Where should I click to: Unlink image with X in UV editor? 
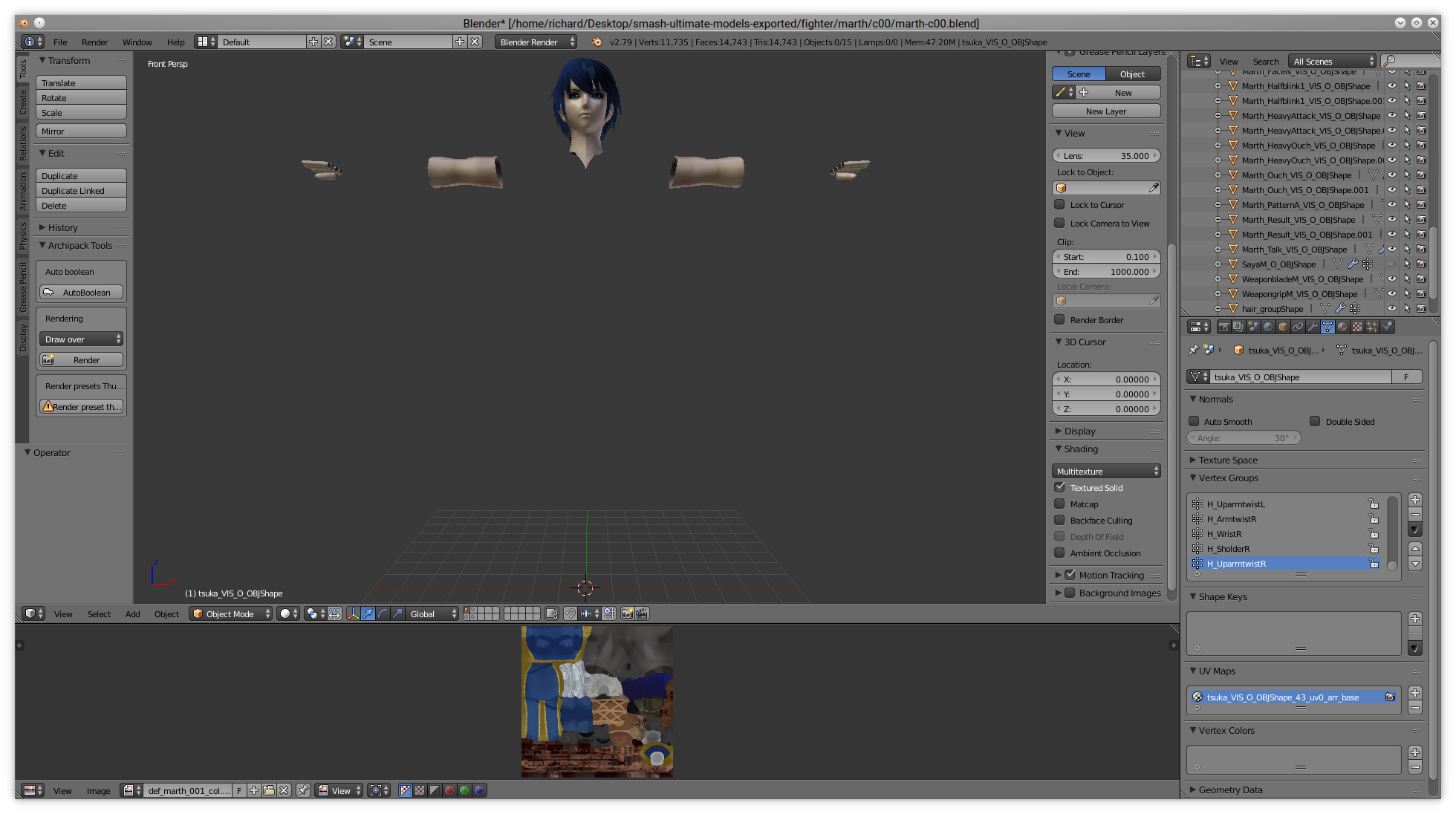point(284,790)
